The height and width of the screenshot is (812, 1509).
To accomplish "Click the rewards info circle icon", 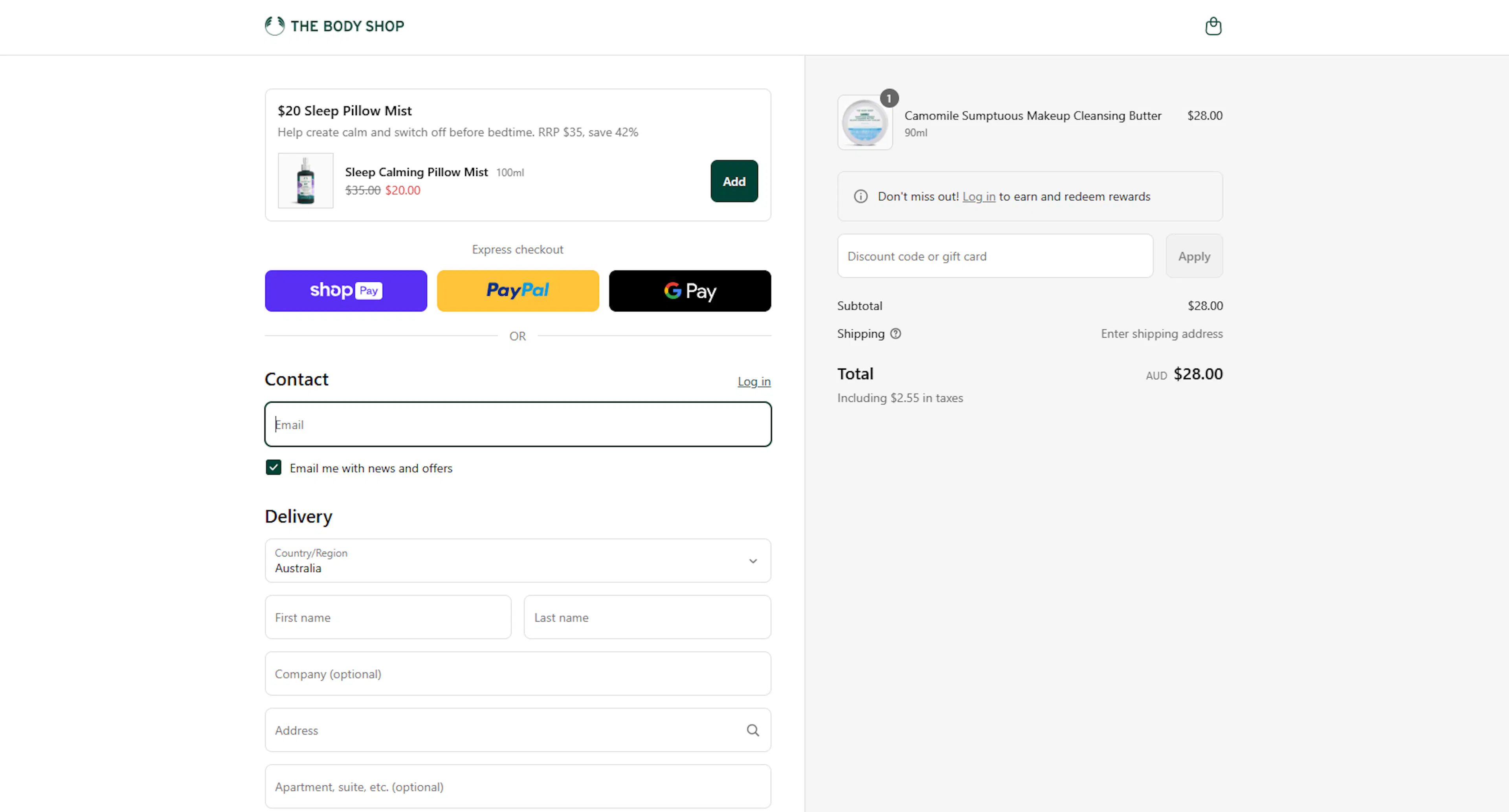I will (861, 197).
